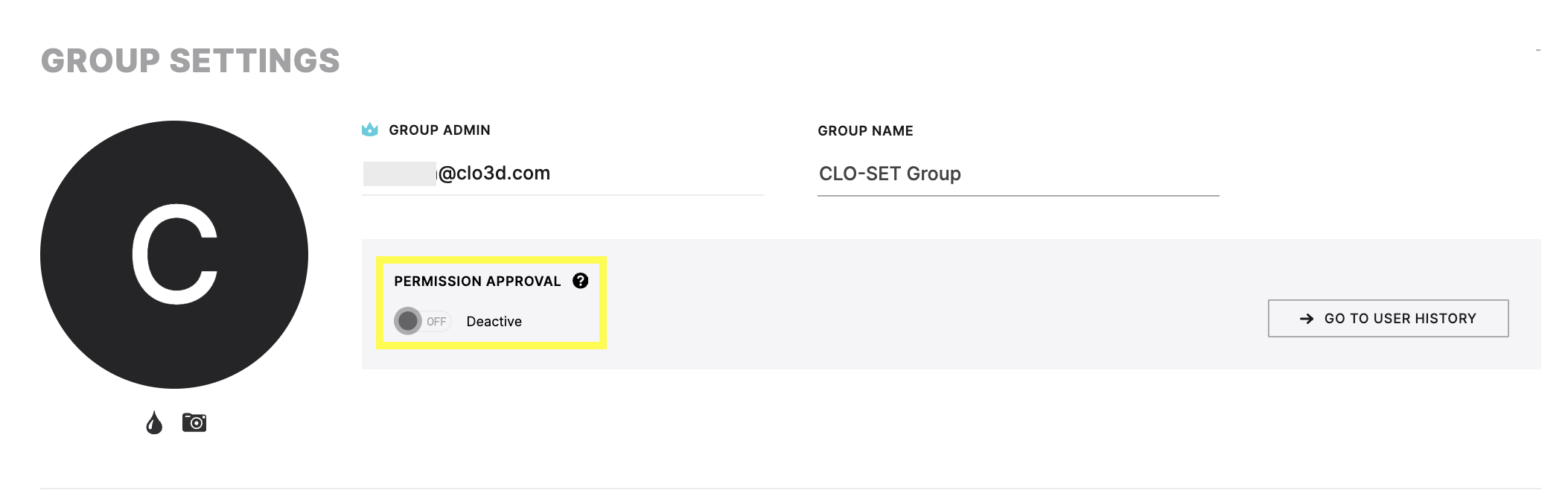1568x499 pixels.
Task: Click the OFF text on the approval switch
Action: coord(436,322)
